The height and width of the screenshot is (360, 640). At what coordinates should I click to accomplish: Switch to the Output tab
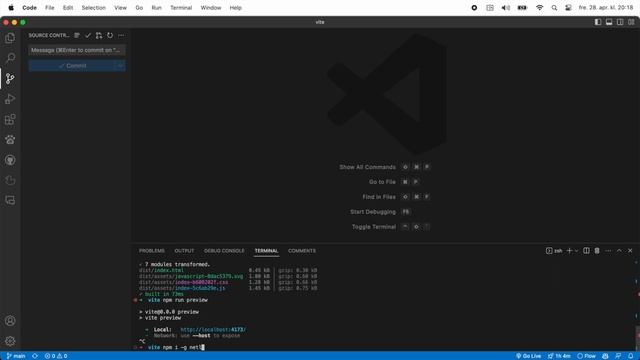[x=184, y=251]
